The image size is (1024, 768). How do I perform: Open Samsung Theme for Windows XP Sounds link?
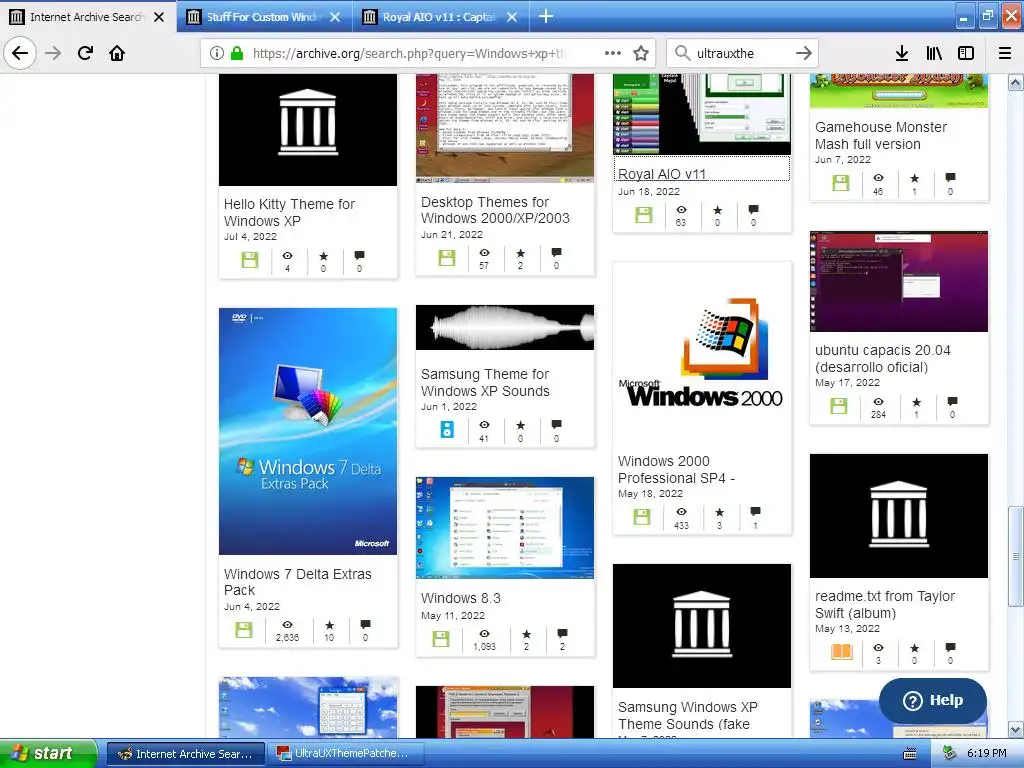tap(485, 382)
